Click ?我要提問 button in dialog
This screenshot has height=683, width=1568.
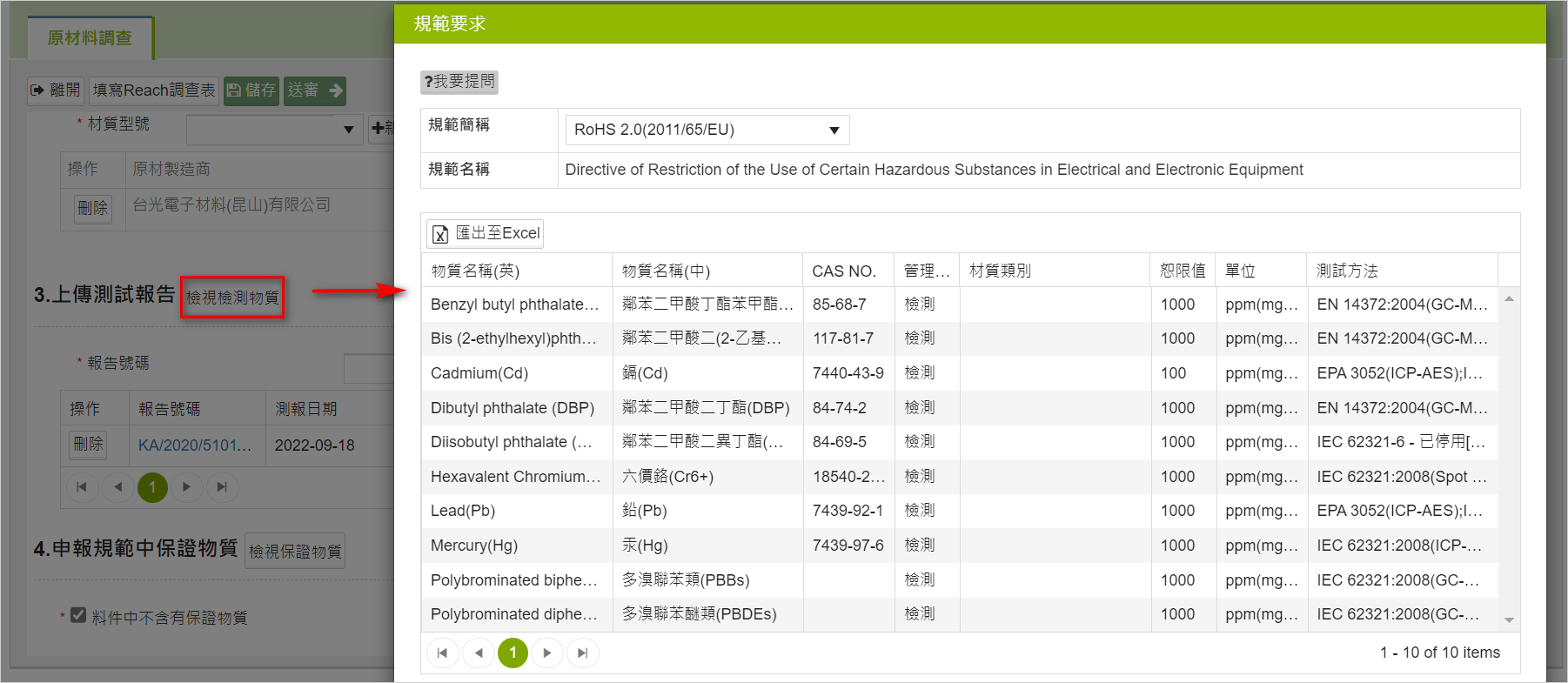(459, 82)
